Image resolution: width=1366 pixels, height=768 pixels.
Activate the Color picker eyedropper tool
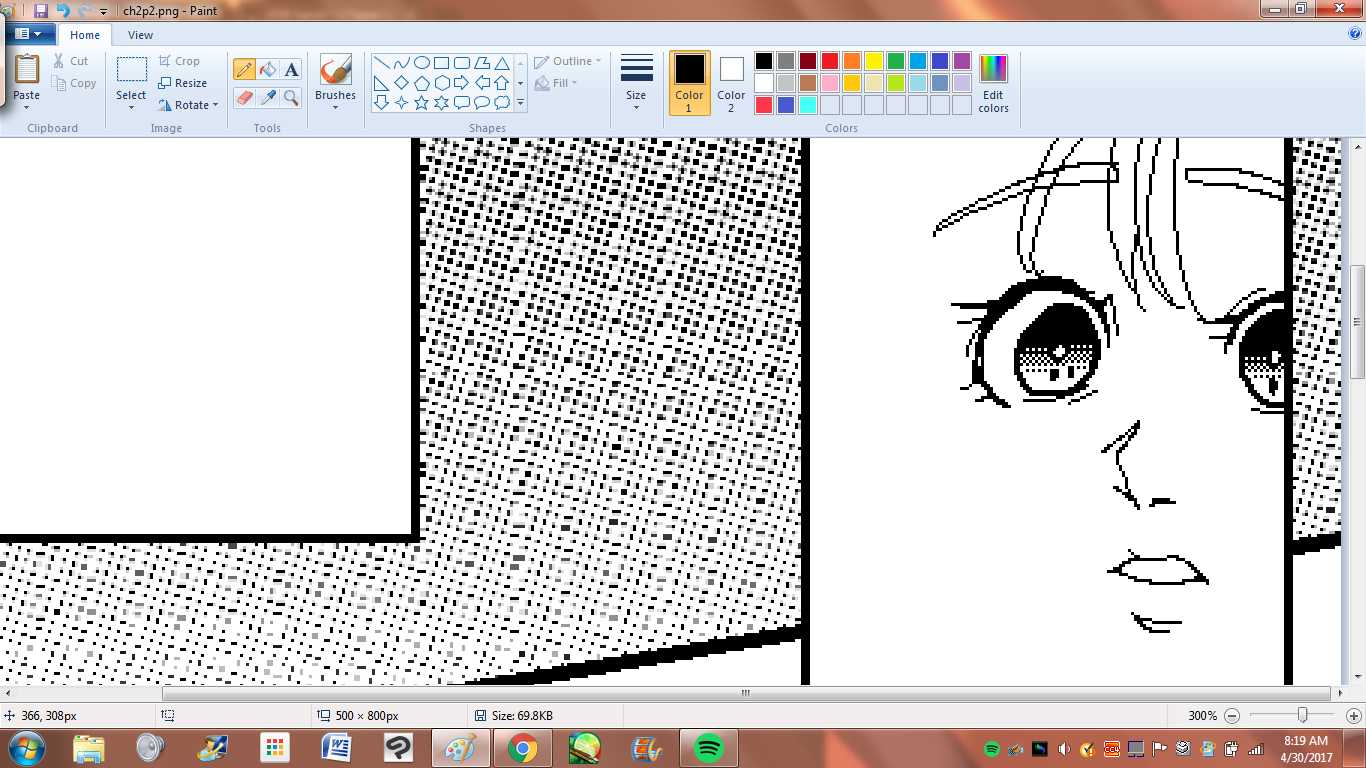[268, 97]
